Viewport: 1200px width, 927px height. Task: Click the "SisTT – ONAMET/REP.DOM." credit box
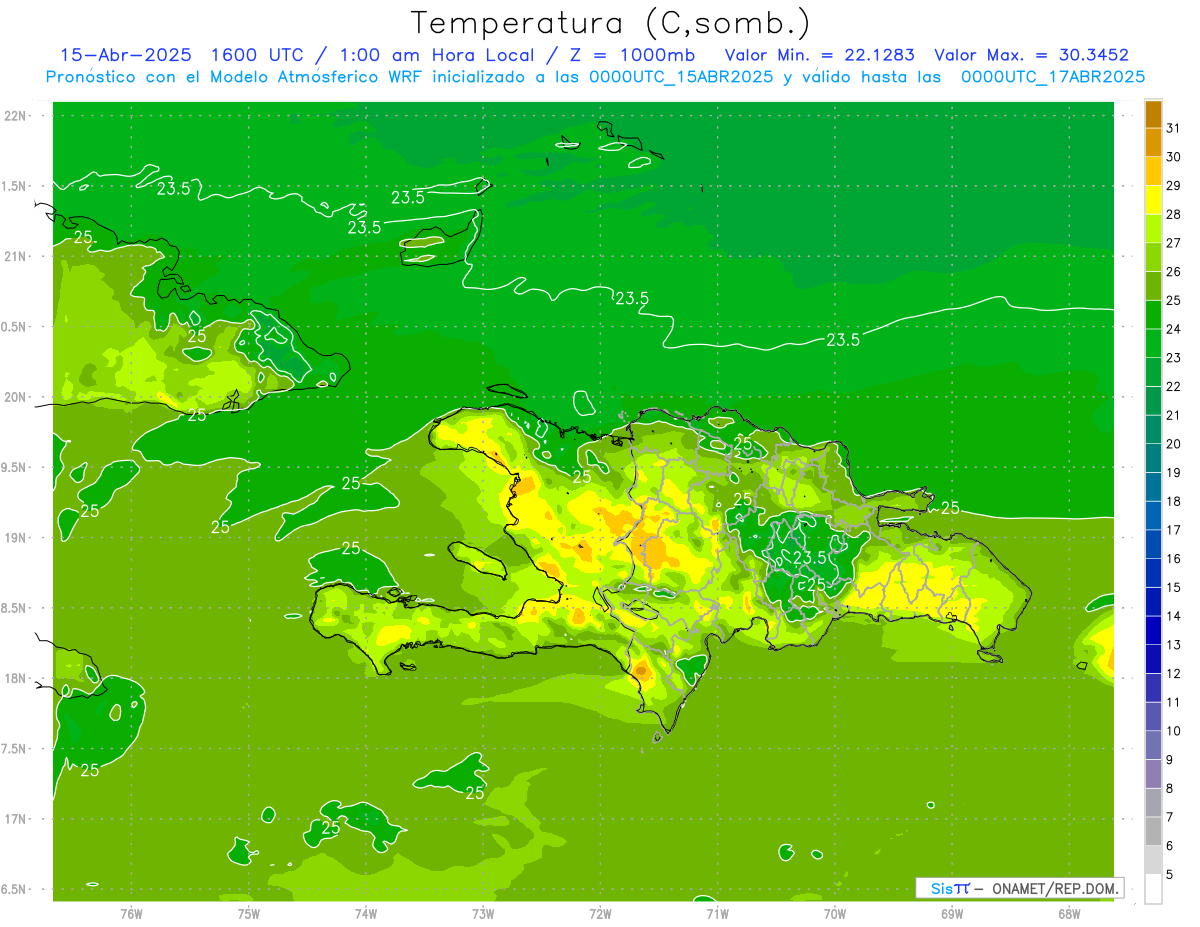point(1019,888)
